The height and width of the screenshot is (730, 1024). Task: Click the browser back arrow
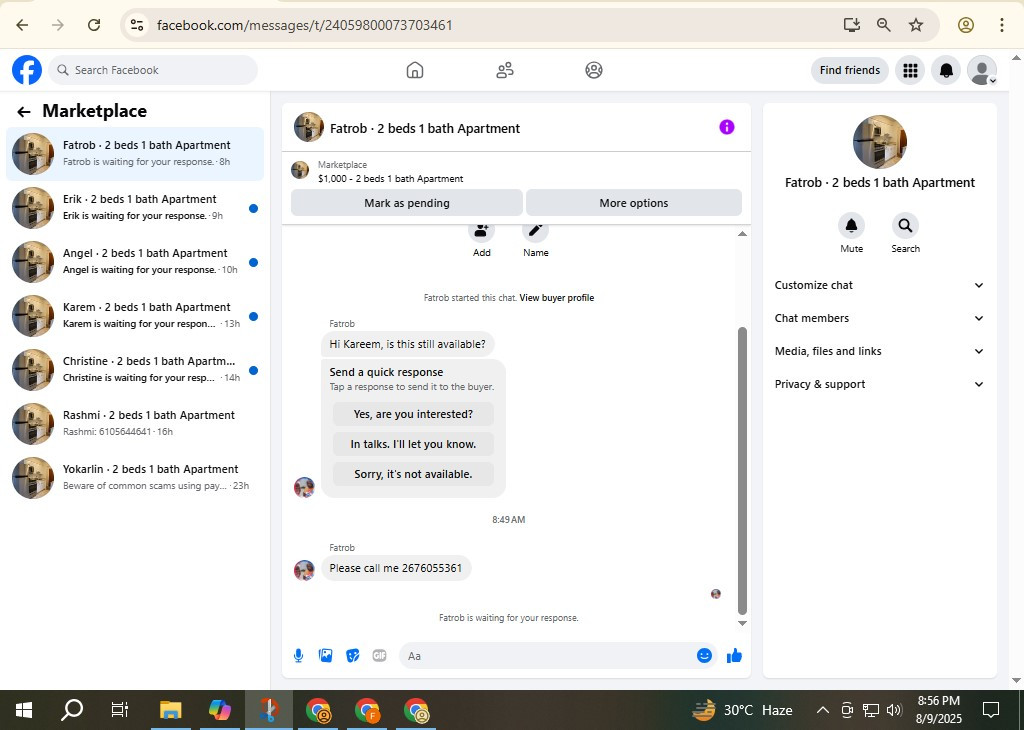tap(22, 25)
